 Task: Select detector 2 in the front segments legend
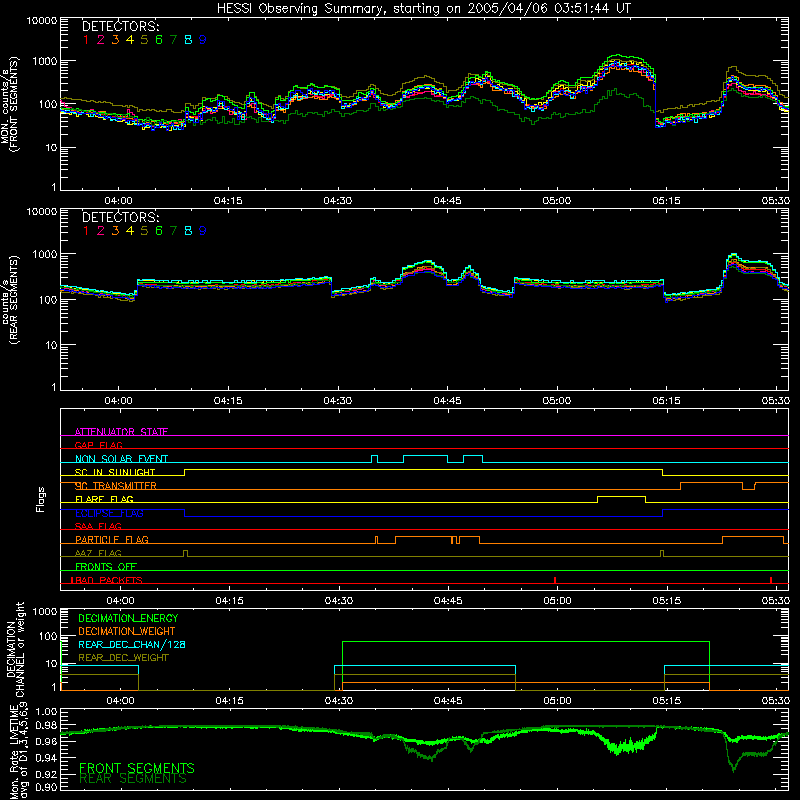click(101, 40)
